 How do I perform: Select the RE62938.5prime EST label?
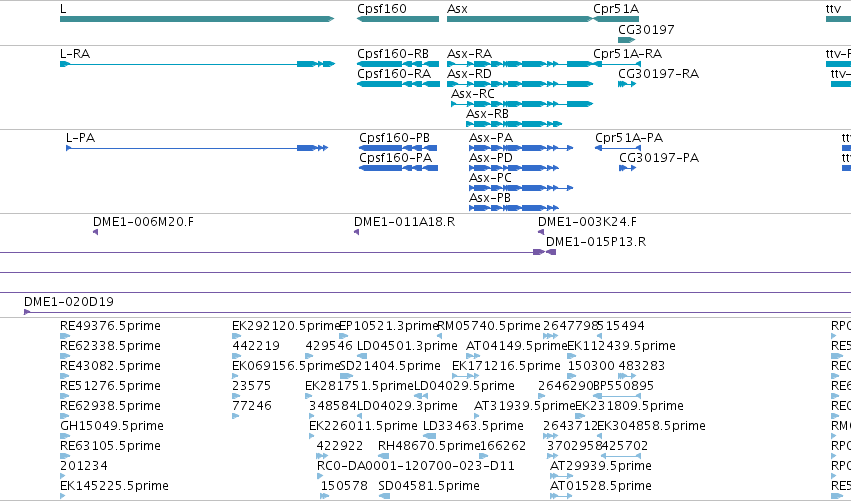(x=110, y=407)
